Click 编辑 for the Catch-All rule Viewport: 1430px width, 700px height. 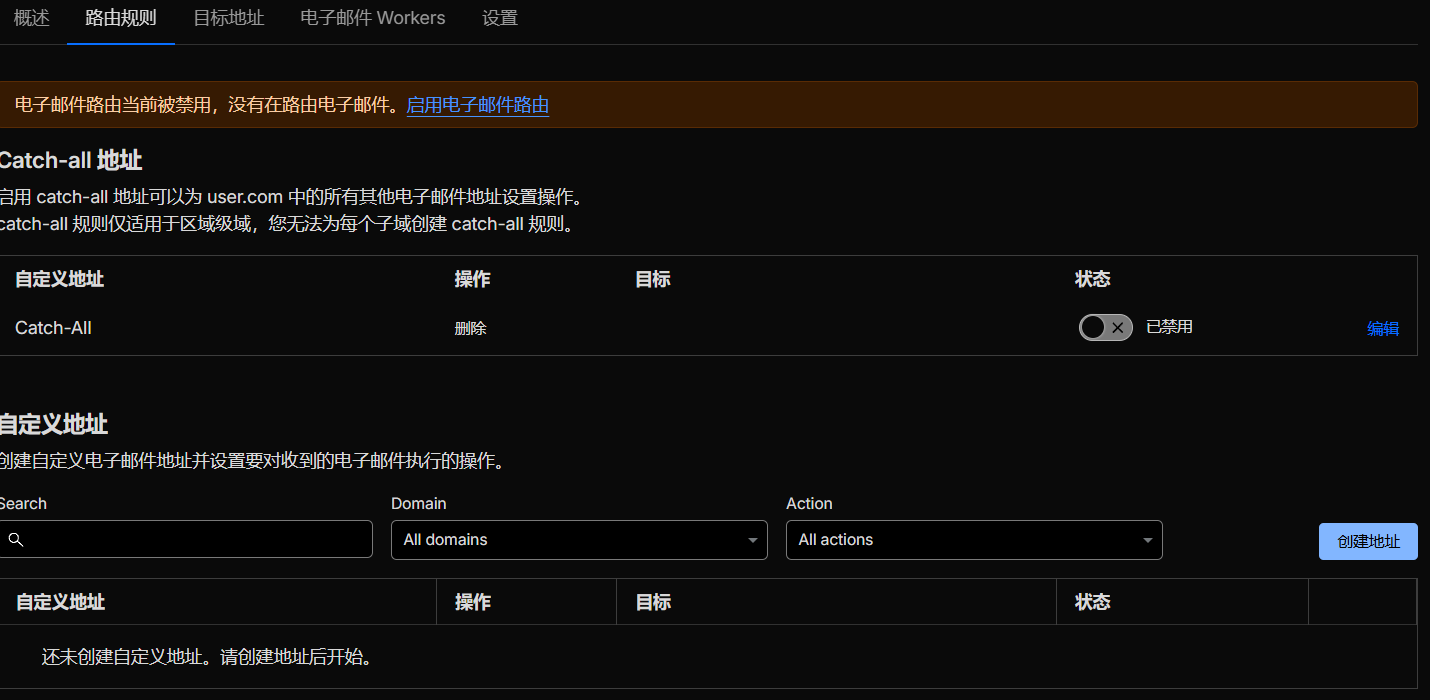(1383, 328)
